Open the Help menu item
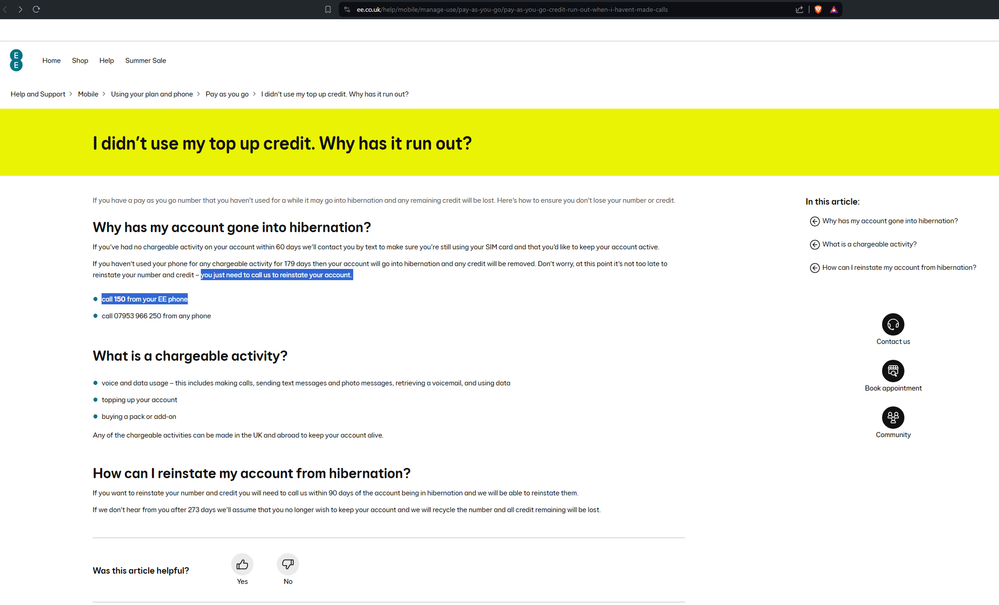 click(106, 60)
